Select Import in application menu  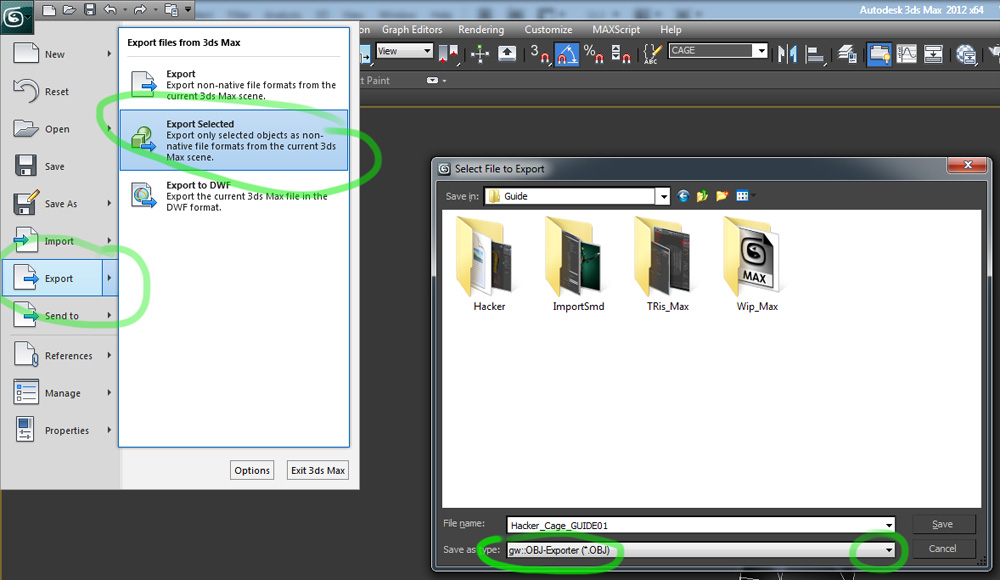pos(60,241)
